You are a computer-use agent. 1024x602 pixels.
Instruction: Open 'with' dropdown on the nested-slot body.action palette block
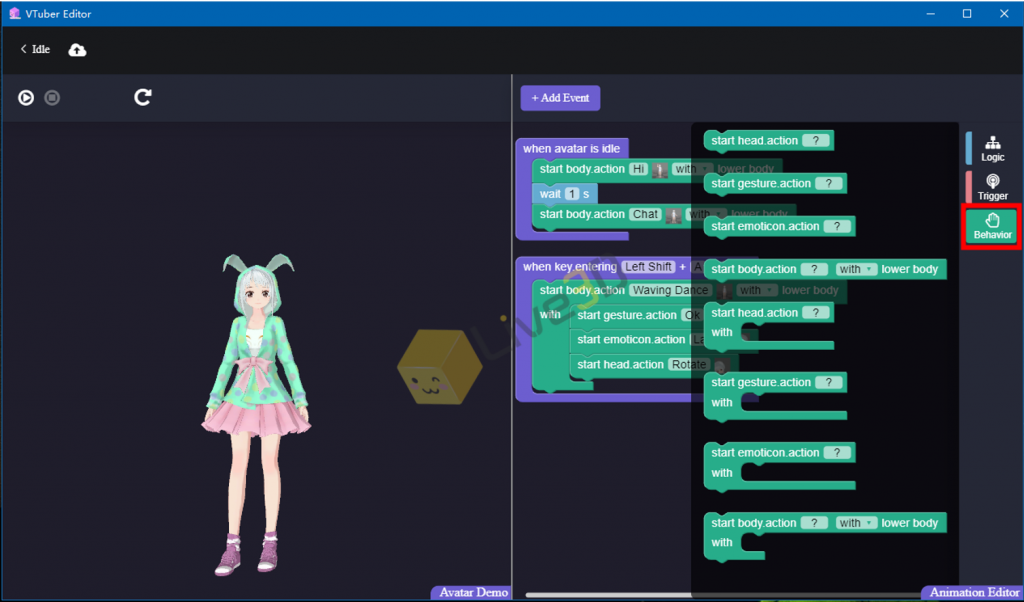tap(856, 523)
